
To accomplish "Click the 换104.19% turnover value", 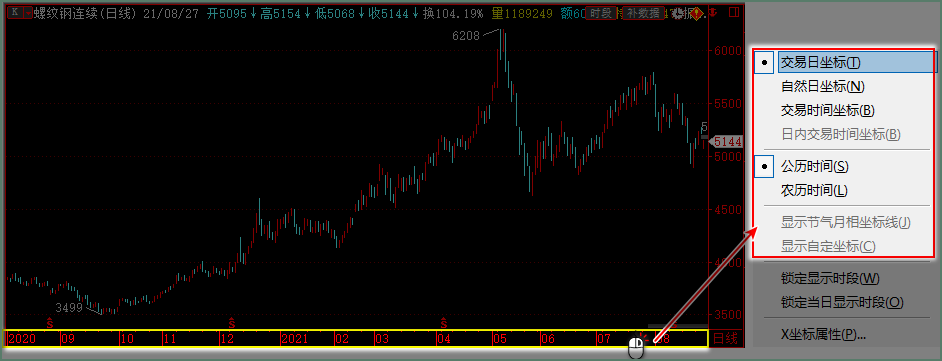I will tap(452, 13).
